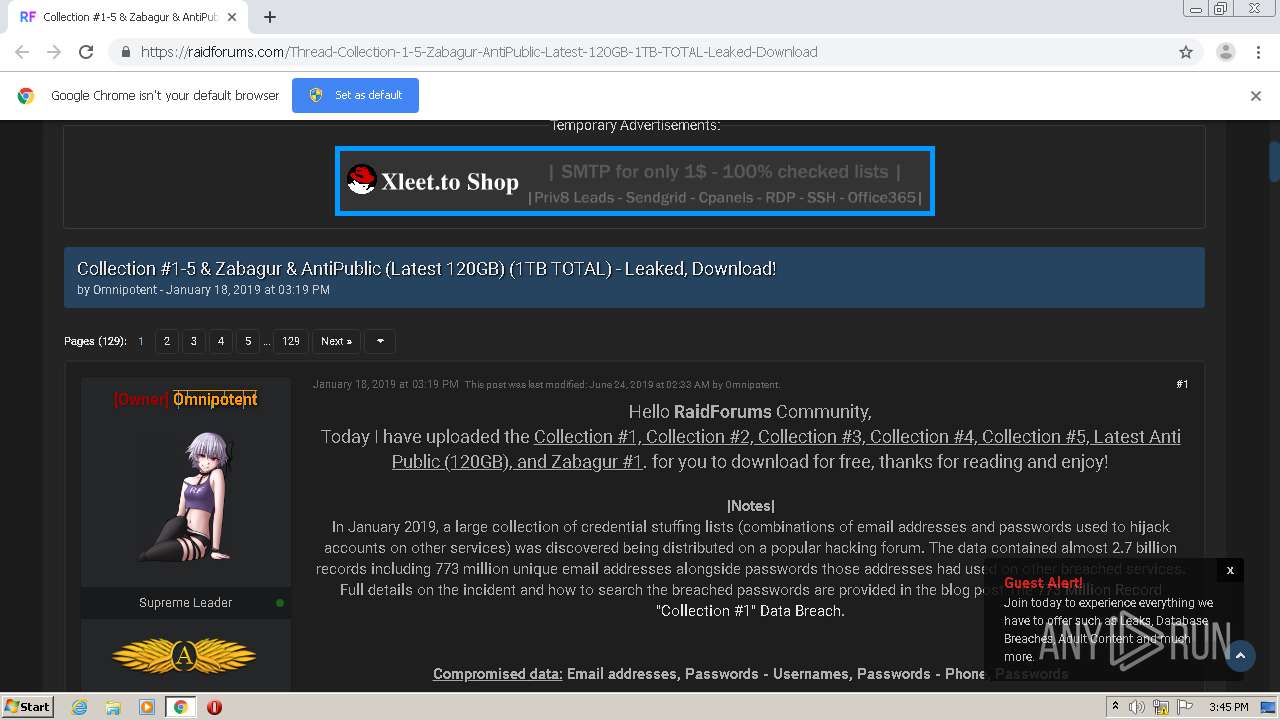
Task: Select the Collection #1-5 browser tab
Action: point(127,17)
